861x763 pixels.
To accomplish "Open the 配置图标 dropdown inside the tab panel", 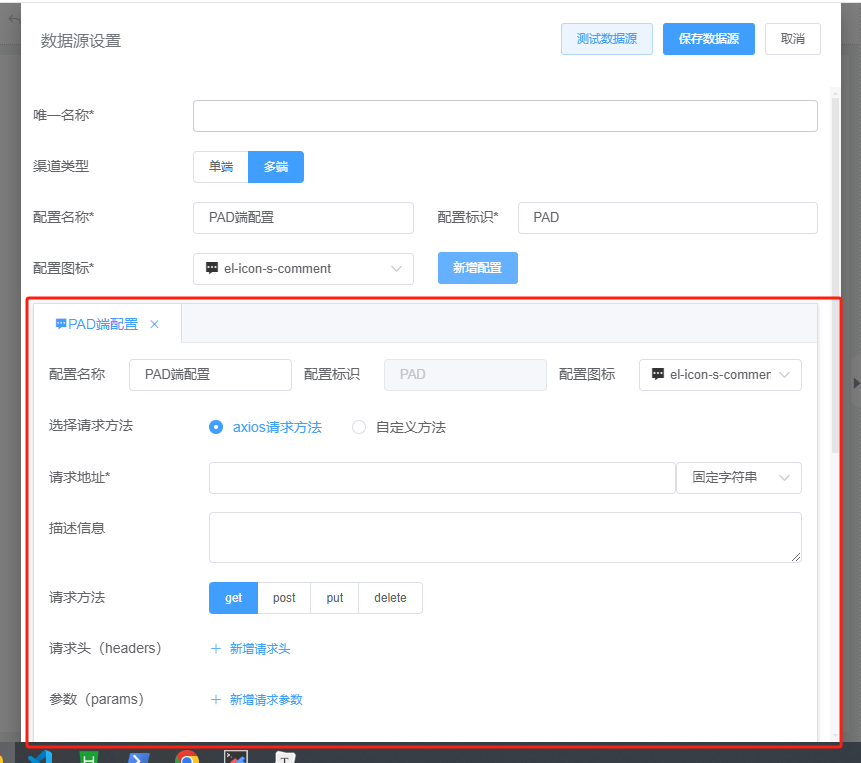I will (x=720, y=374).
